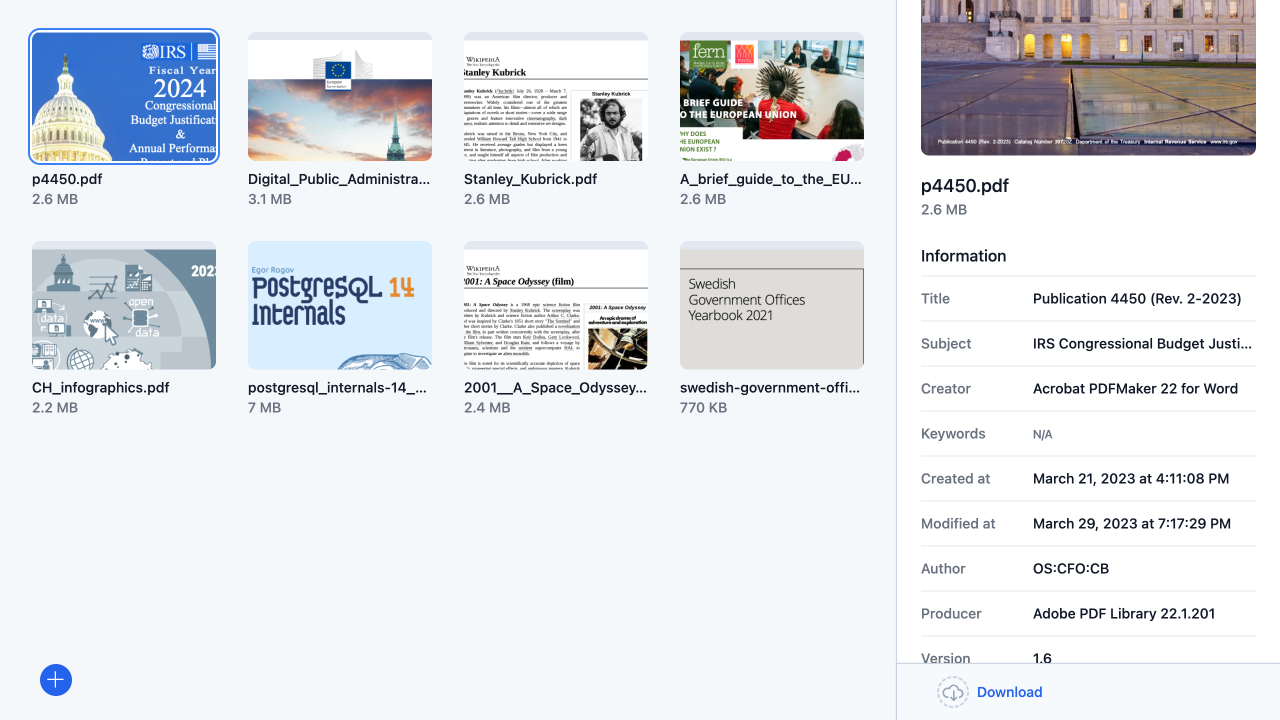Select the Digital_Public_Administra... PDF thumbnail
1280x720 pixels.
pyautogui.click(x=339, y=96)
